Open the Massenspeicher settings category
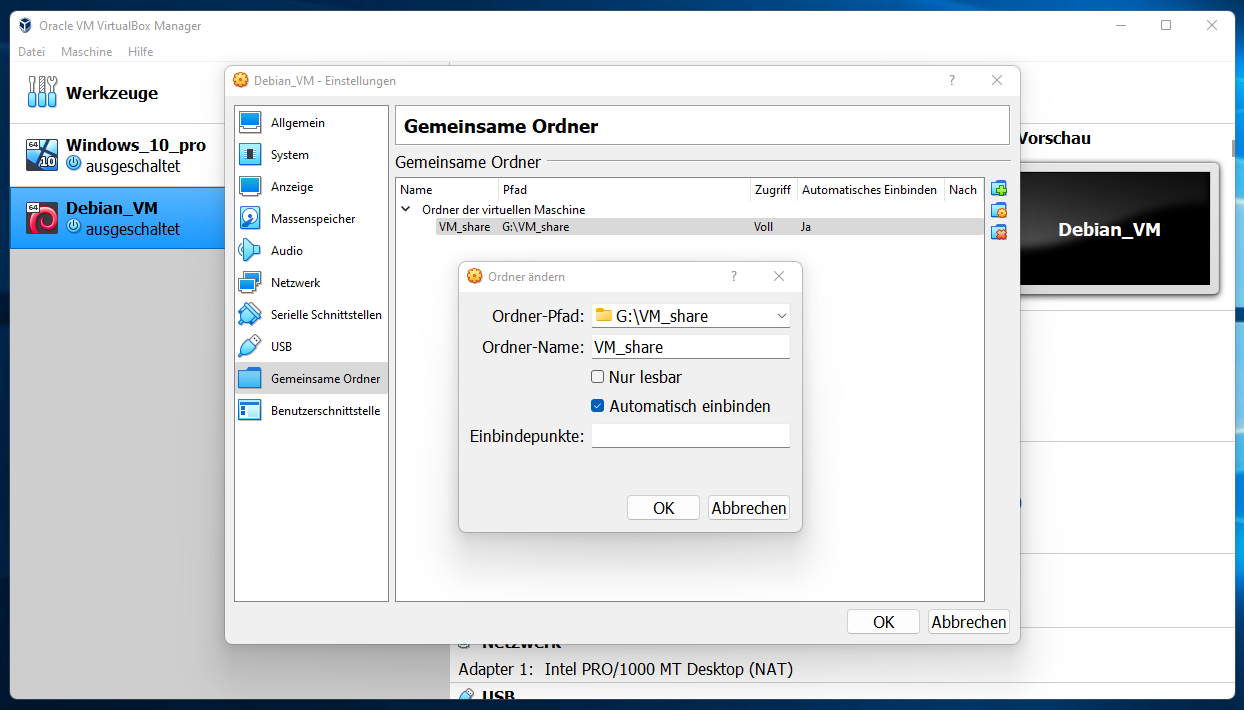 pyautogui.click(x=311, y=219)
